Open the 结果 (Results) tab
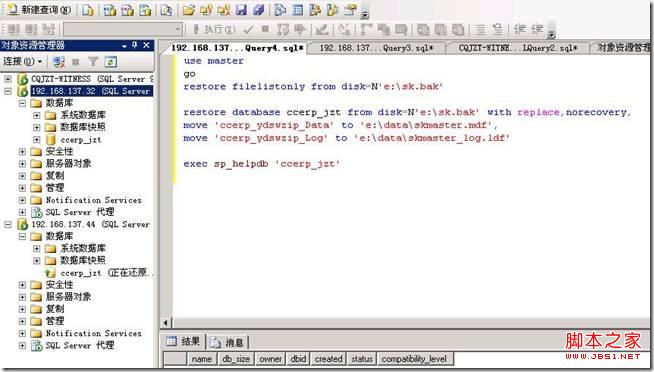The height and width of the screenshot is (372, 654). point(184,342)
